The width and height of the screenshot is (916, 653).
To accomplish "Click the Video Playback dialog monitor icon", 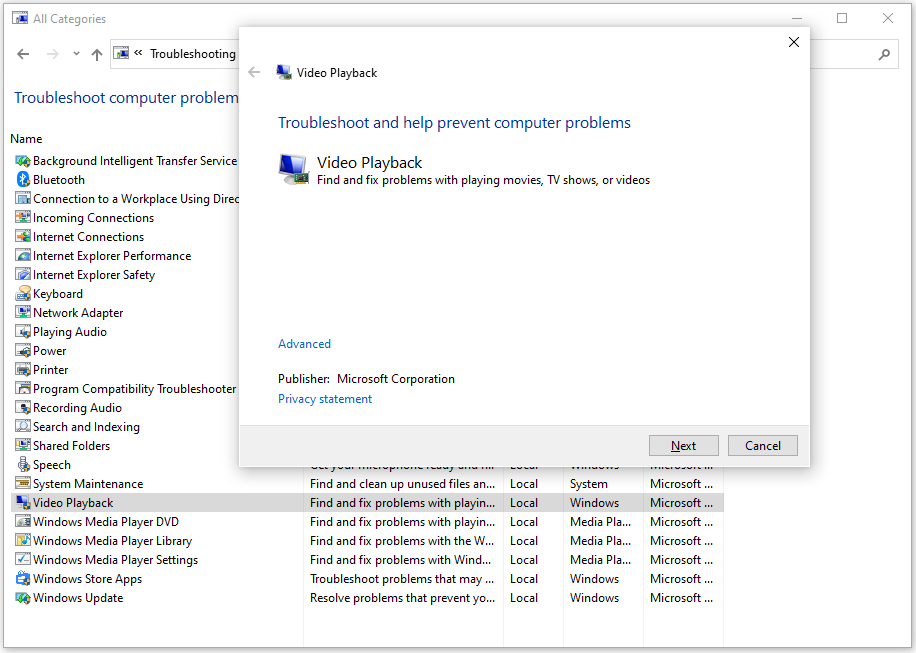I will pos(293,169).
